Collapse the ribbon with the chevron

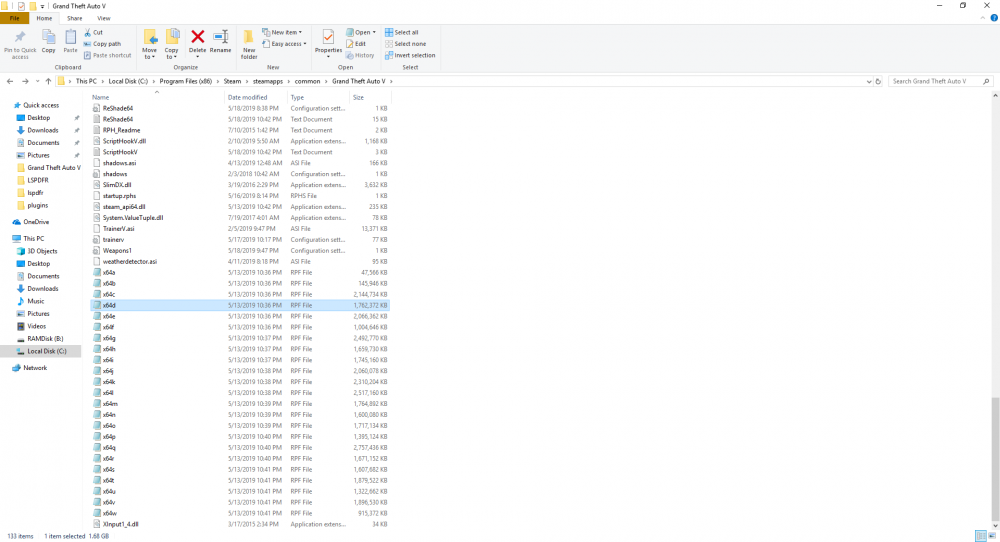[983, 18]
